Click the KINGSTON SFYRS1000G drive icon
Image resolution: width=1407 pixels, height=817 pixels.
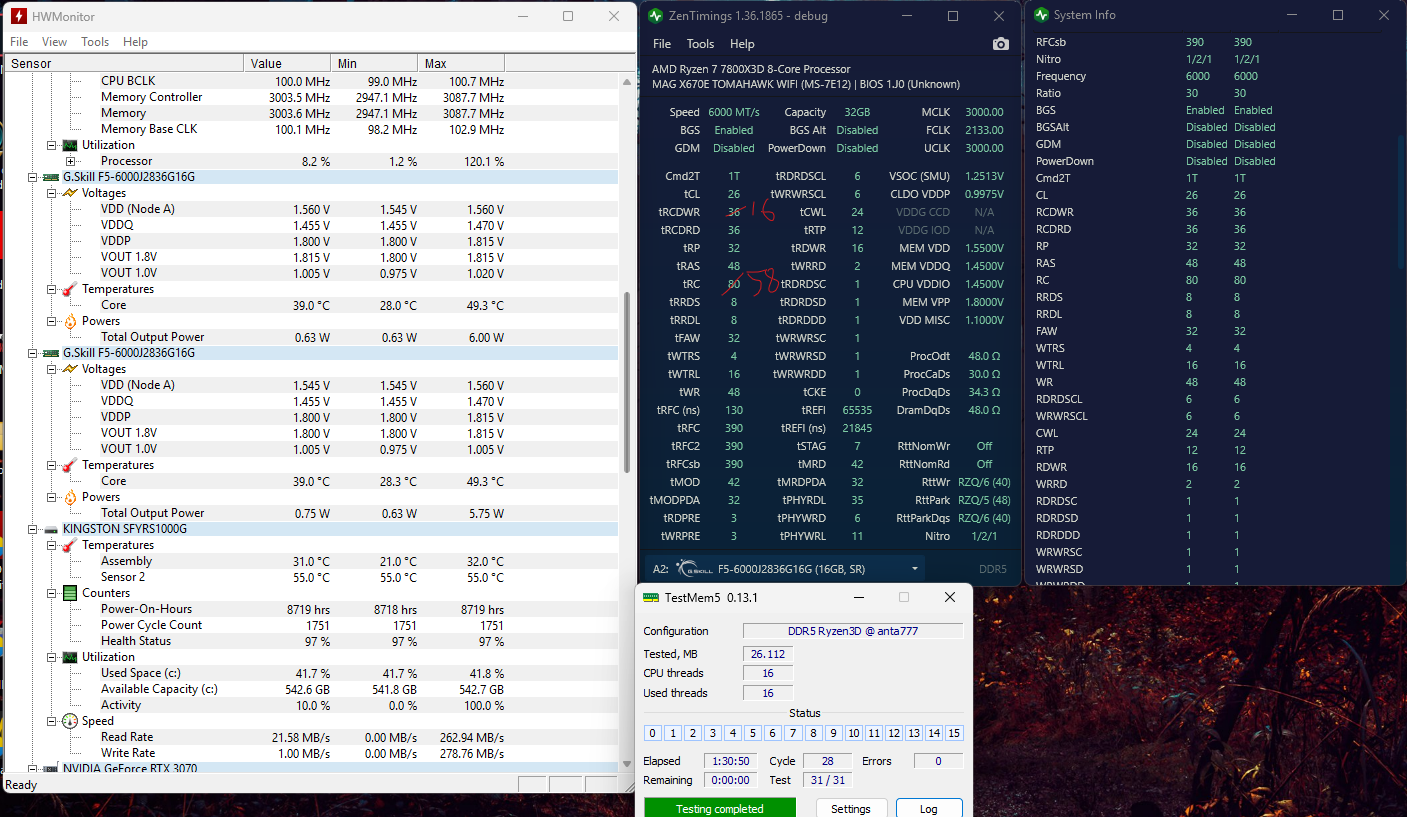[52, 529]
